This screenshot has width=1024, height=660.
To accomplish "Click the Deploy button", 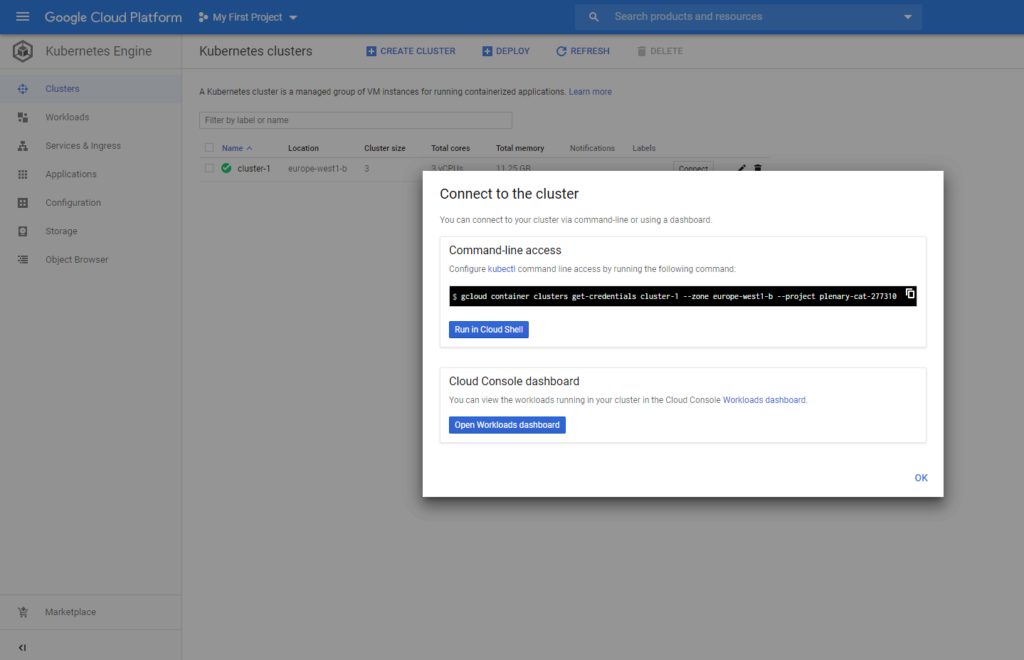I will click(506, 51).
